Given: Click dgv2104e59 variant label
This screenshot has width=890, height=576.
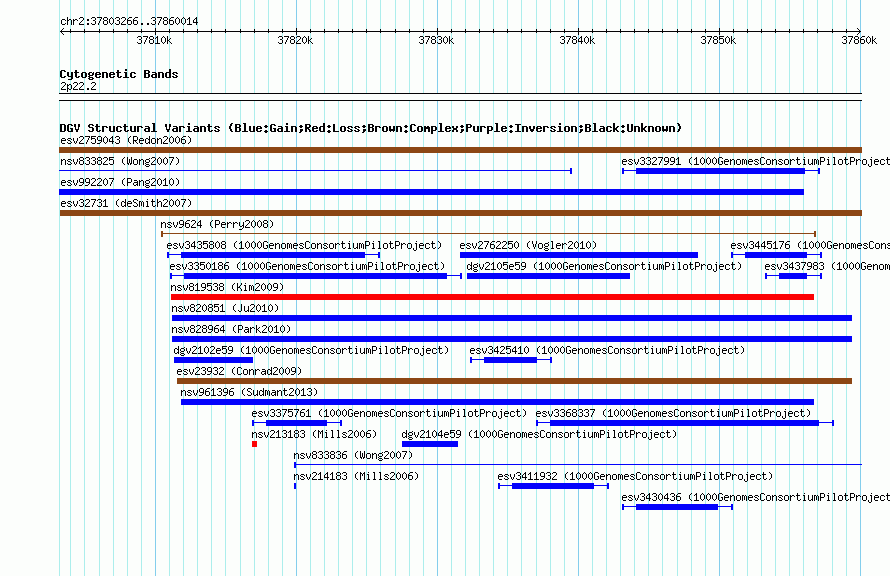Looking at the screenshot, I should click(539, 434).
